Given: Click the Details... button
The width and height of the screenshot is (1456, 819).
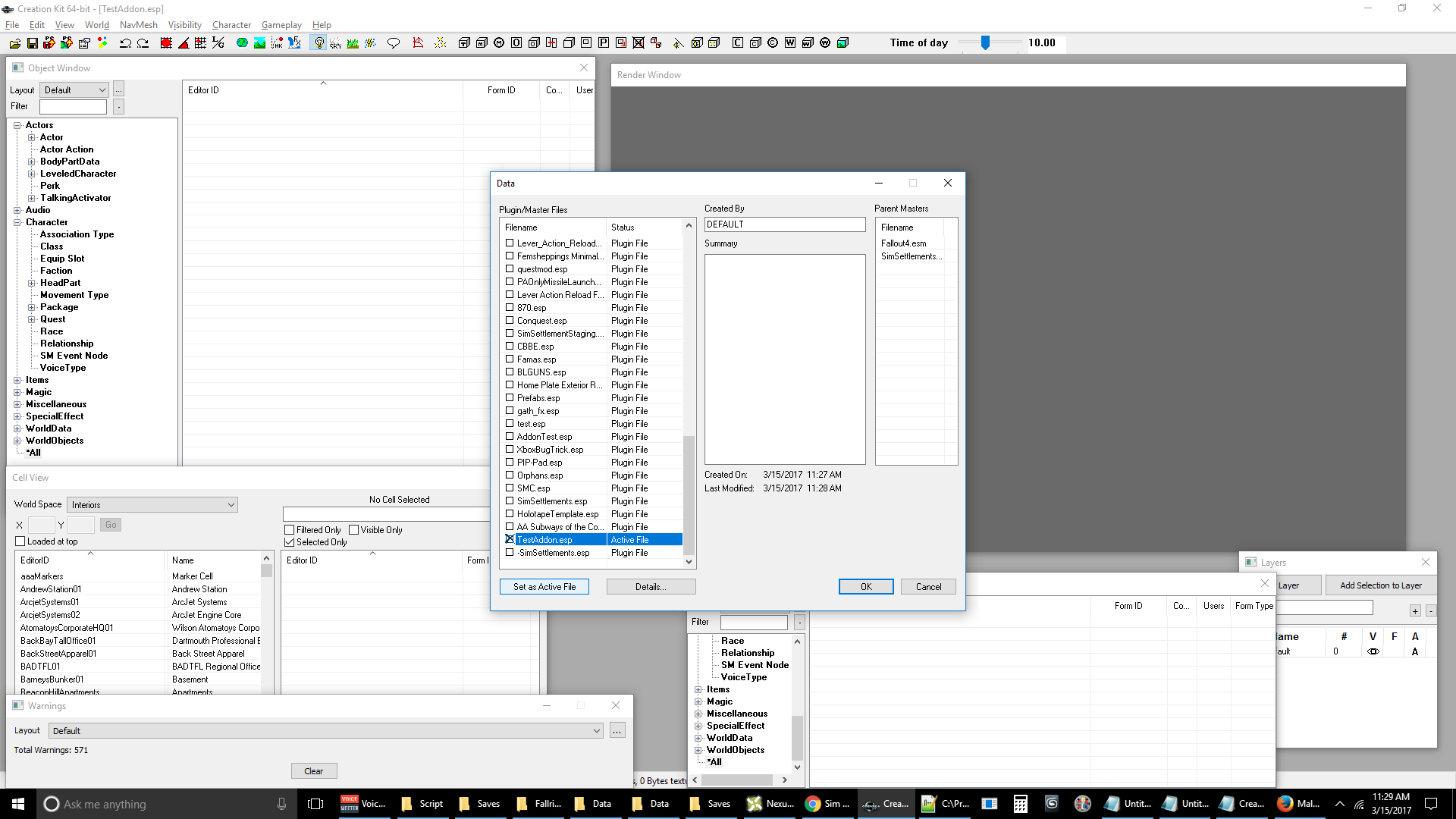Looking at the screenshot, I should point(651,587).
